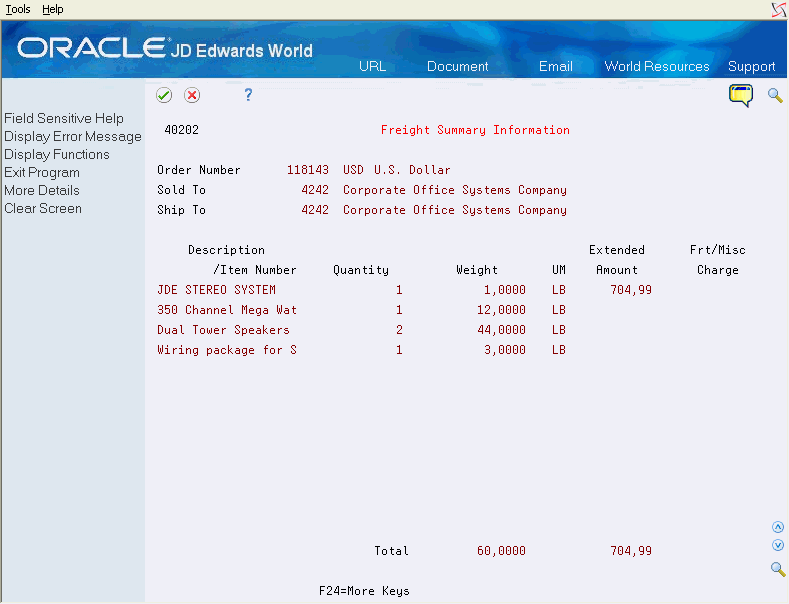Click weight value 3,0000
The height and width of the screenshot is (604, 789).
[505, 350]
